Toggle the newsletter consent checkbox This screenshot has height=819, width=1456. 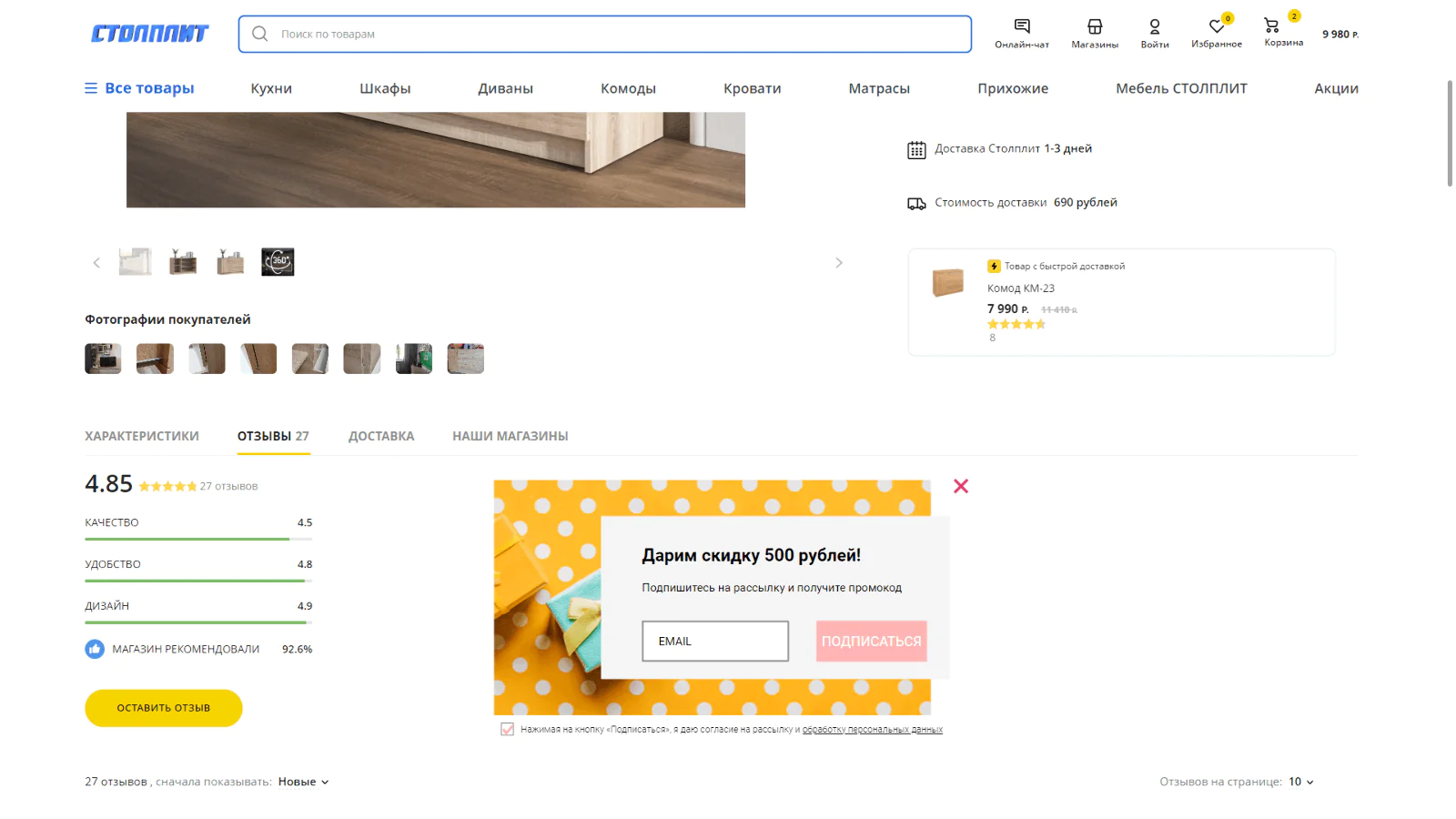[x=507, y=729]
